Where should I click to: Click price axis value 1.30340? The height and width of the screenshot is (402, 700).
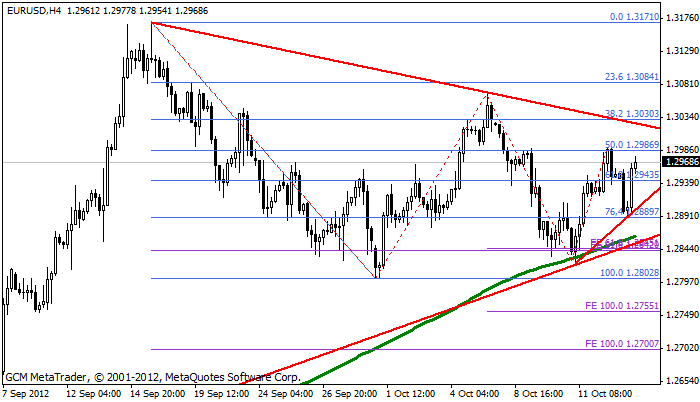point(682,117)
